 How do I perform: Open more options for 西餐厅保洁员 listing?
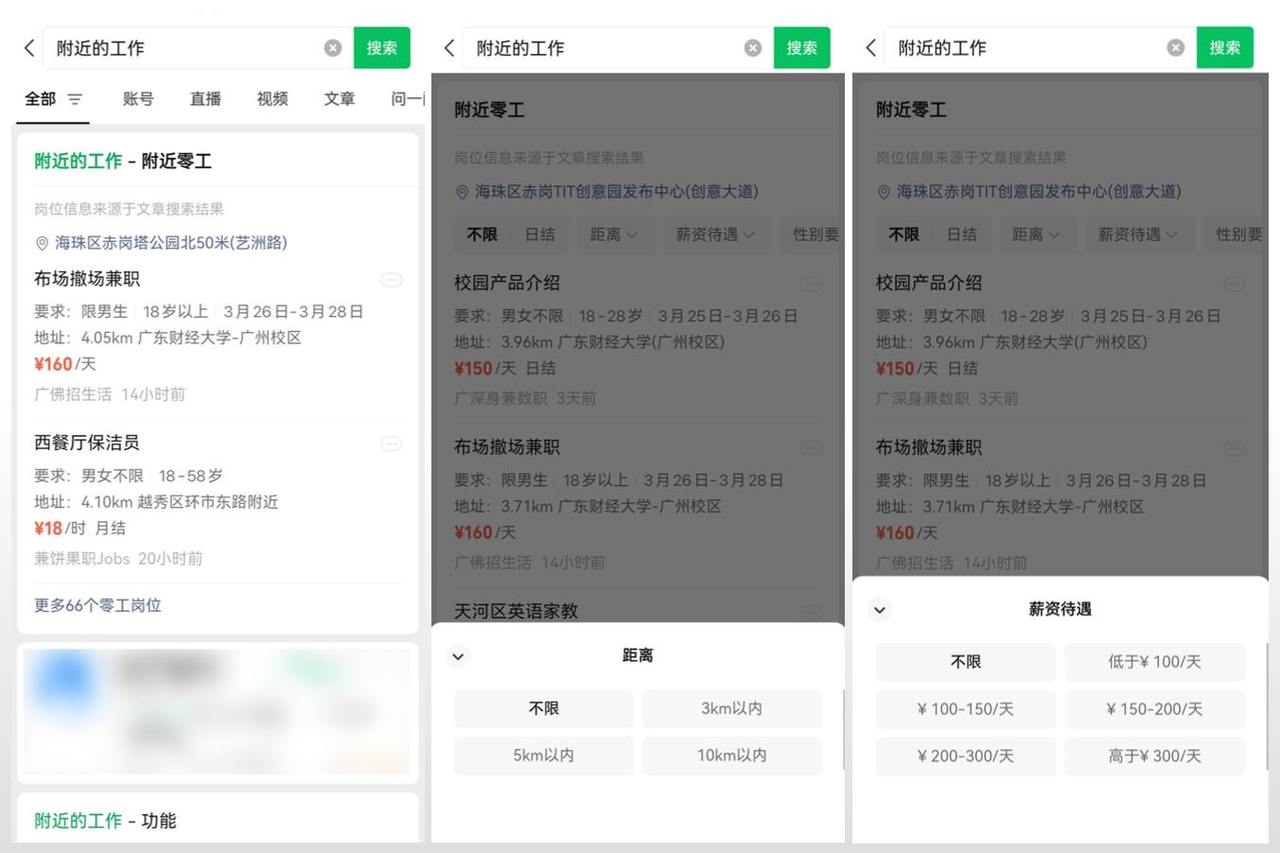[x=392, y=444]
